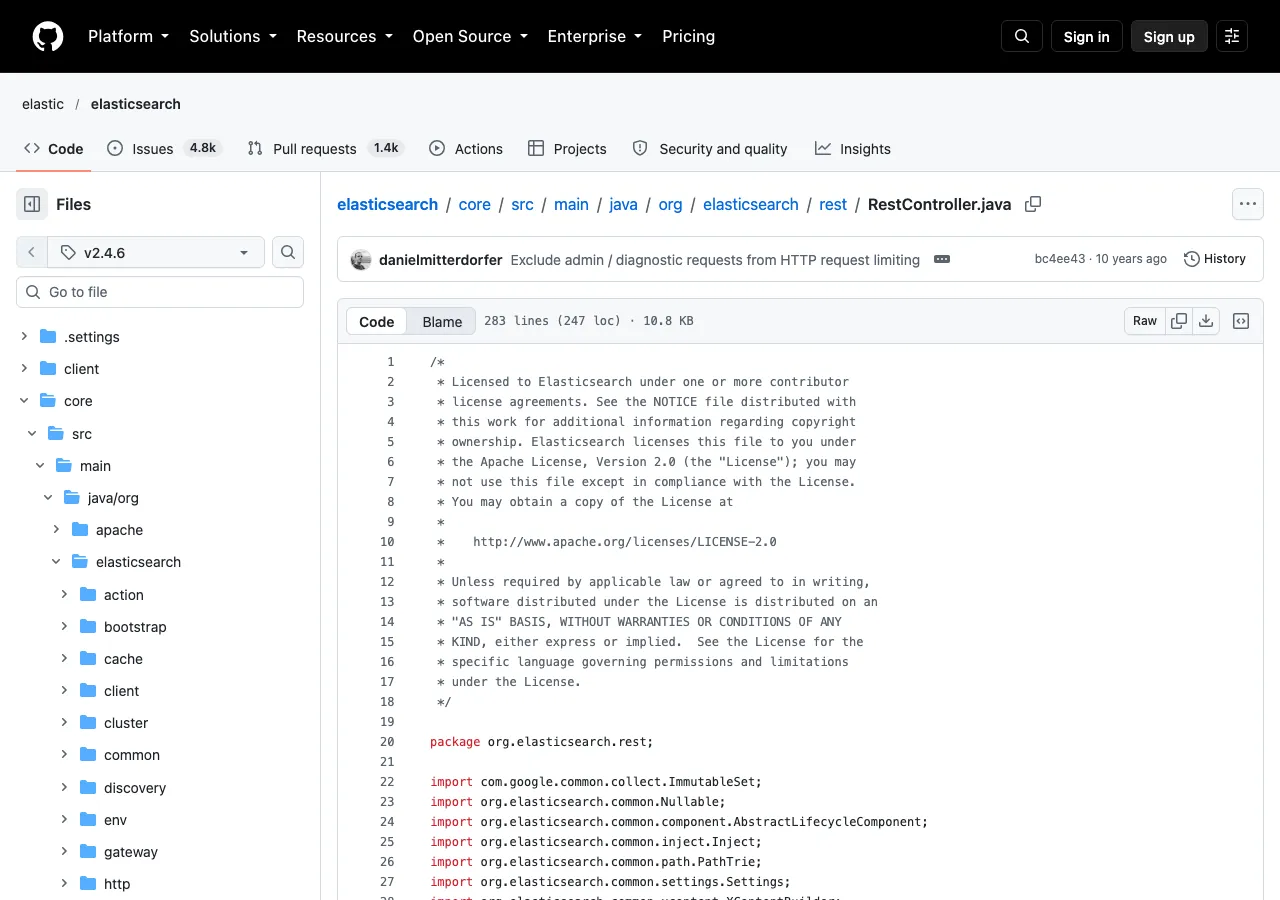The height and width of the screenshot is (900, 1280).
Task: Search files magnifier next to branch selector
Action: click(288, 253)
